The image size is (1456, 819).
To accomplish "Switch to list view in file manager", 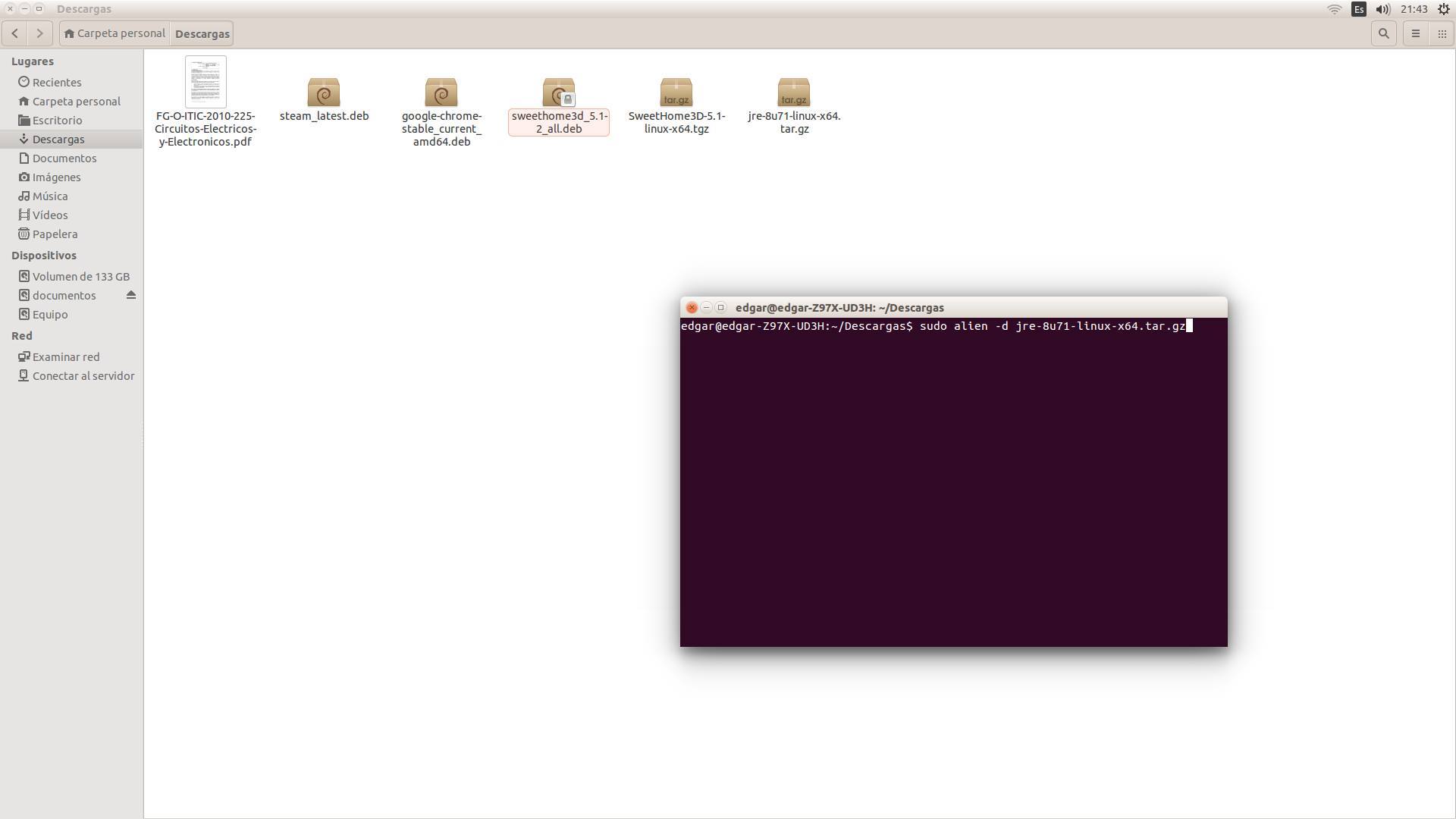I will [1415, 33].
